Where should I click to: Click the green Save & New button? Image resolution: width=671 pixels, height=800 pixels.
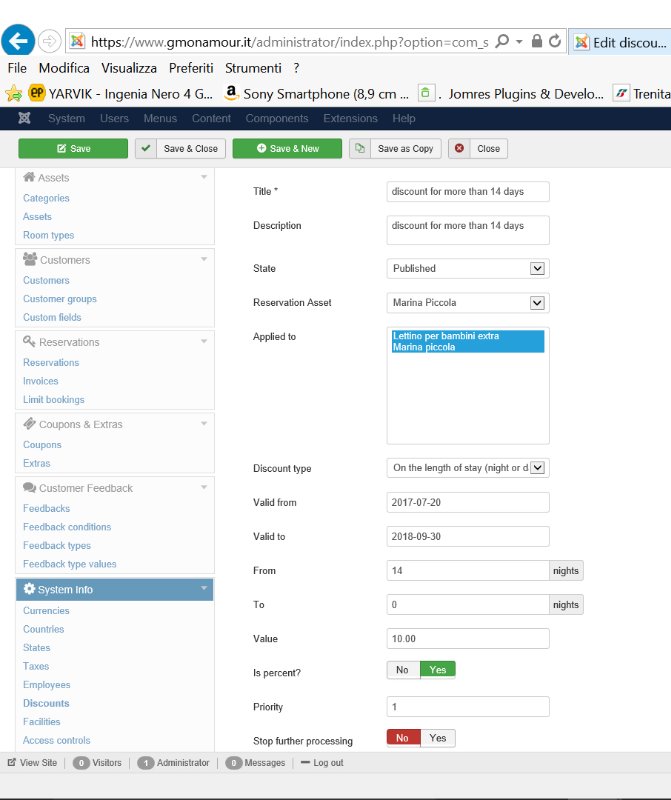286,148
